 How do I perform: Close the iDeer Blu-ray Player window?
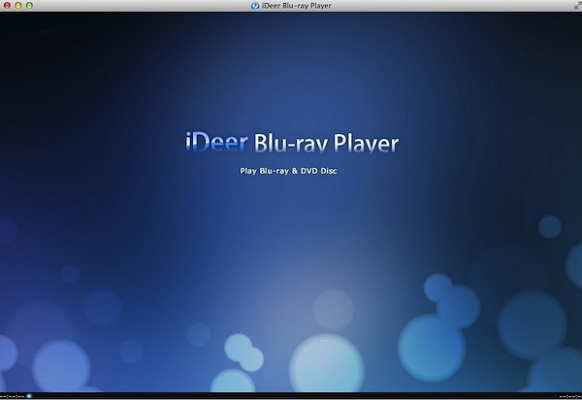click(x=7, y=6)
